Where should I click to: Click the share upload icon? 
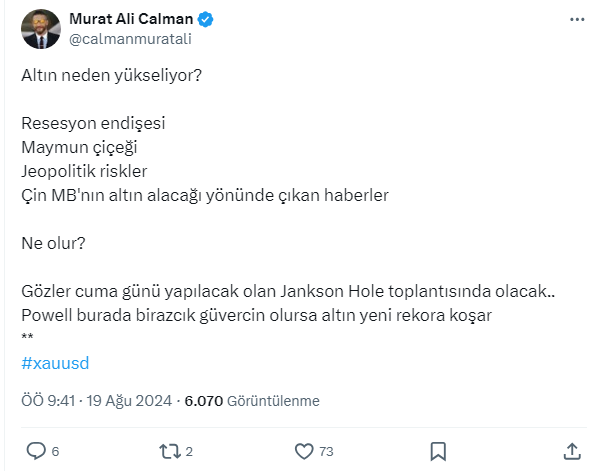coord(572,450)
